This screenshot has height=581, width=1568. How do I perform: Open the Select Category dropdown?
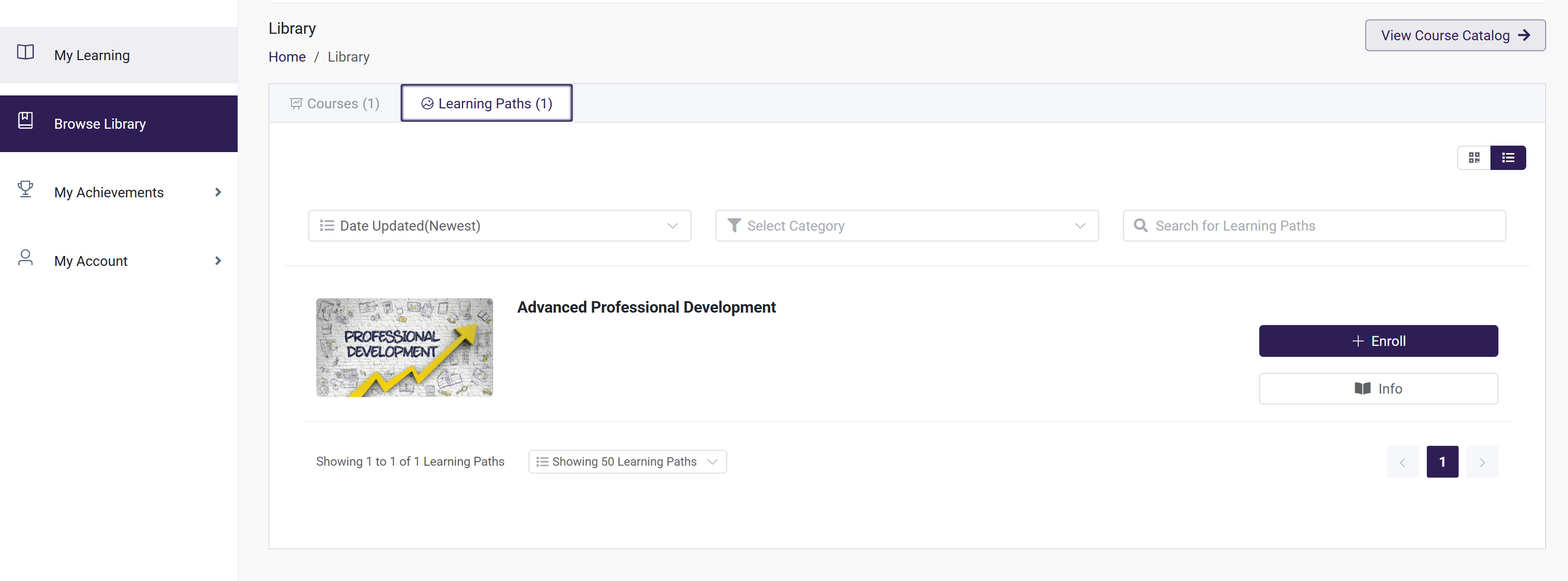tap(906, 226)
